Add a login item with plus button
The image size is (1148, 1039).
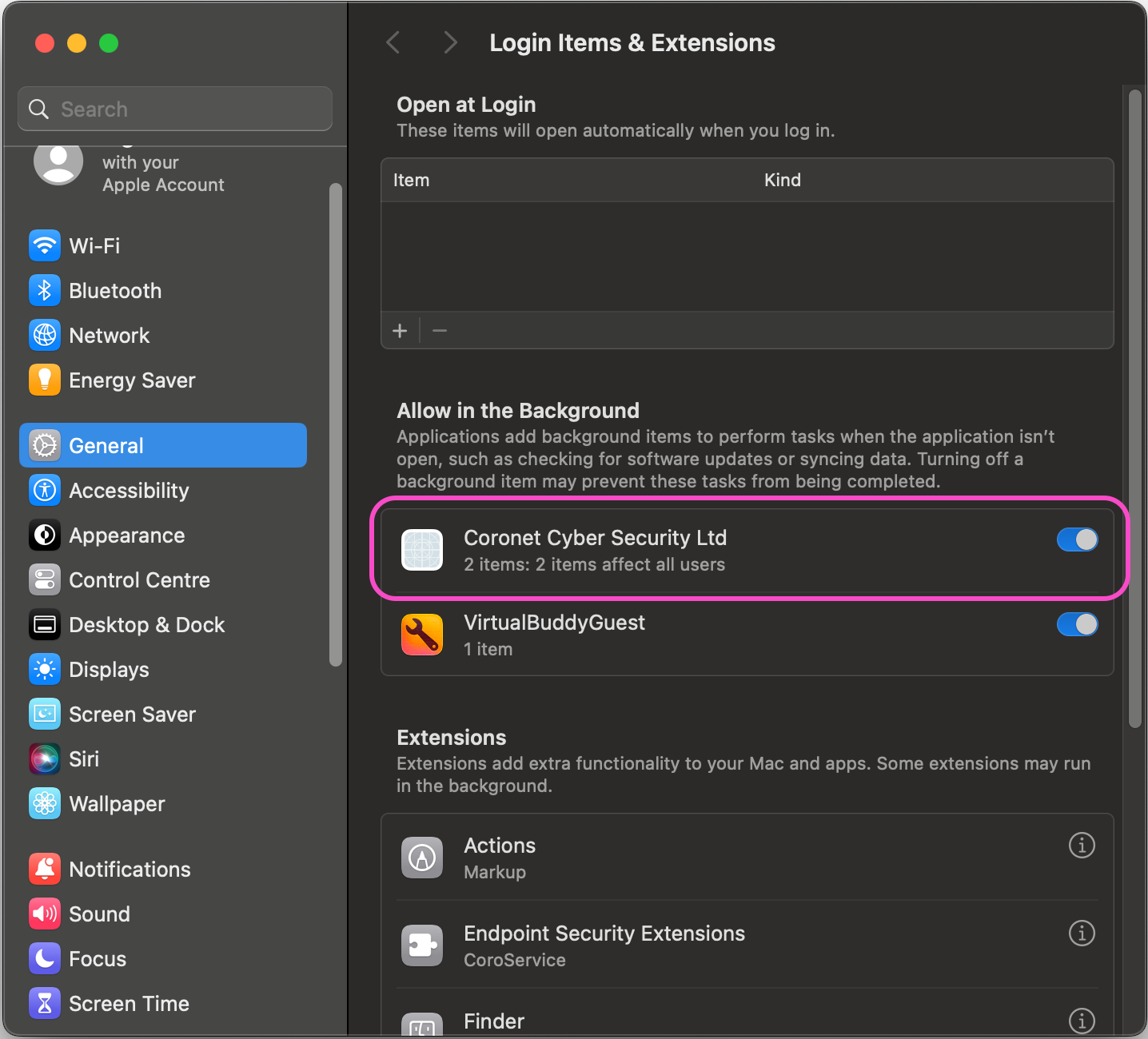click(x=400, y=330)
